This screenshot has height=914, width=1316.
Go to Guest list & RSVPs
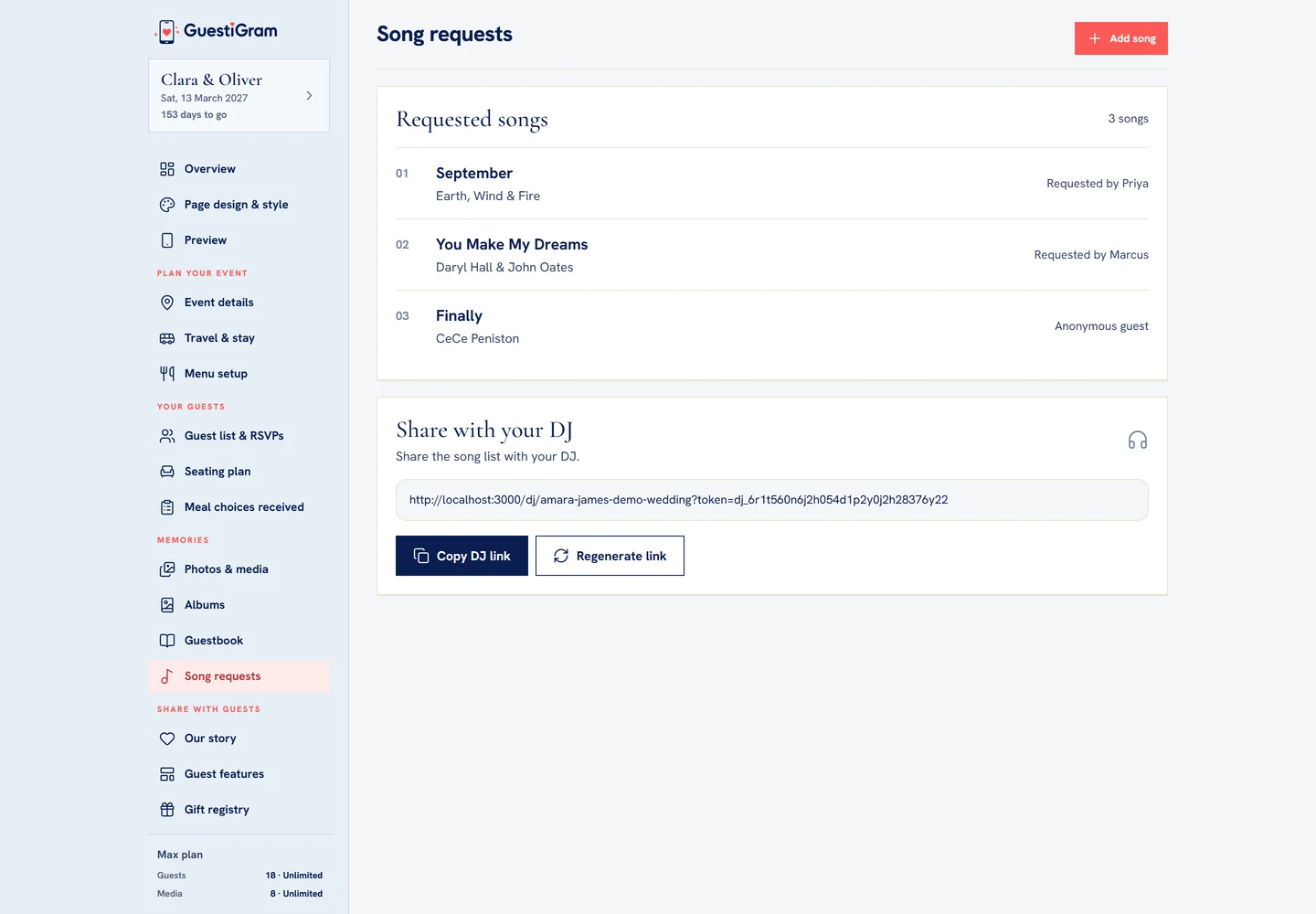point(239,436)
